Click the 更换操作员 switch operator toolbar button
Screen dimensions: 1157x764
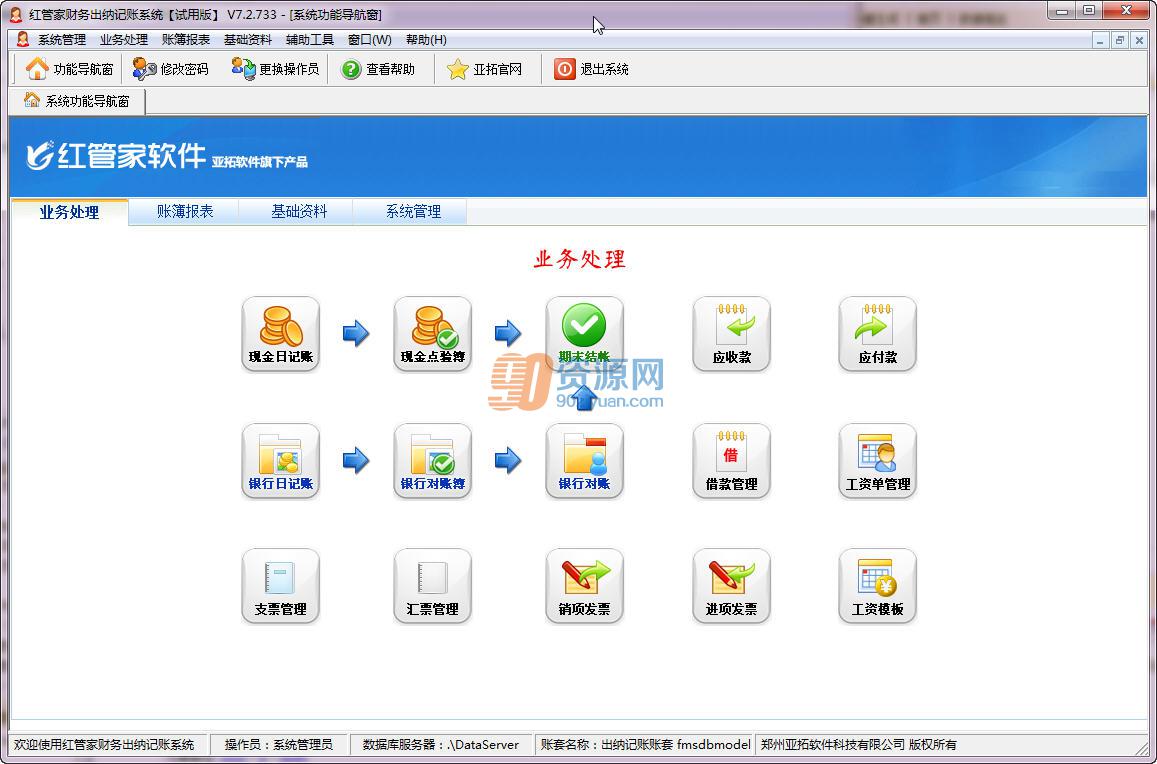coord(275,69)
